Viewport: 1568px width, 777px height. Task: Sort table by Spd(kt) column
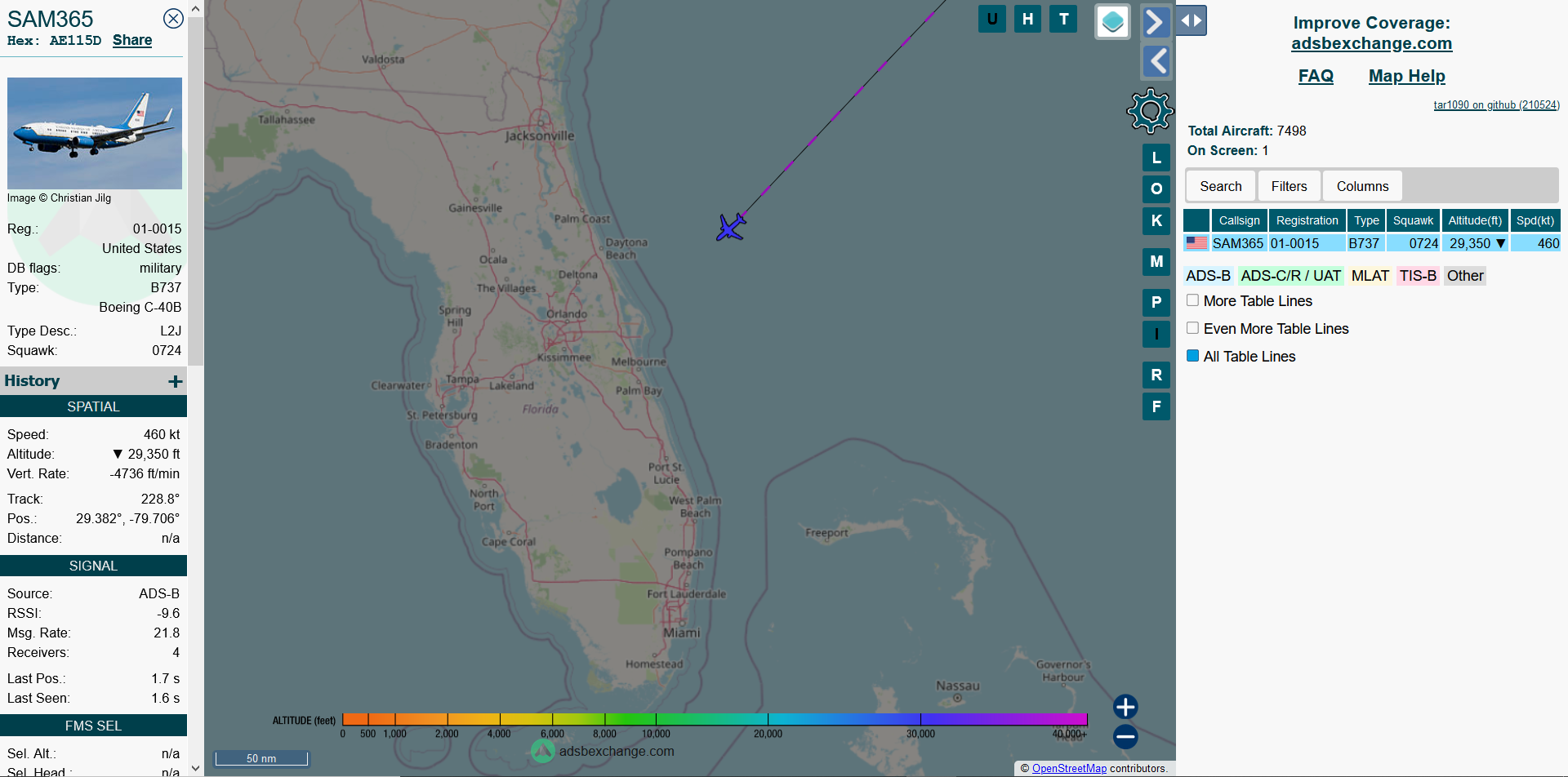click(1535, 220)
